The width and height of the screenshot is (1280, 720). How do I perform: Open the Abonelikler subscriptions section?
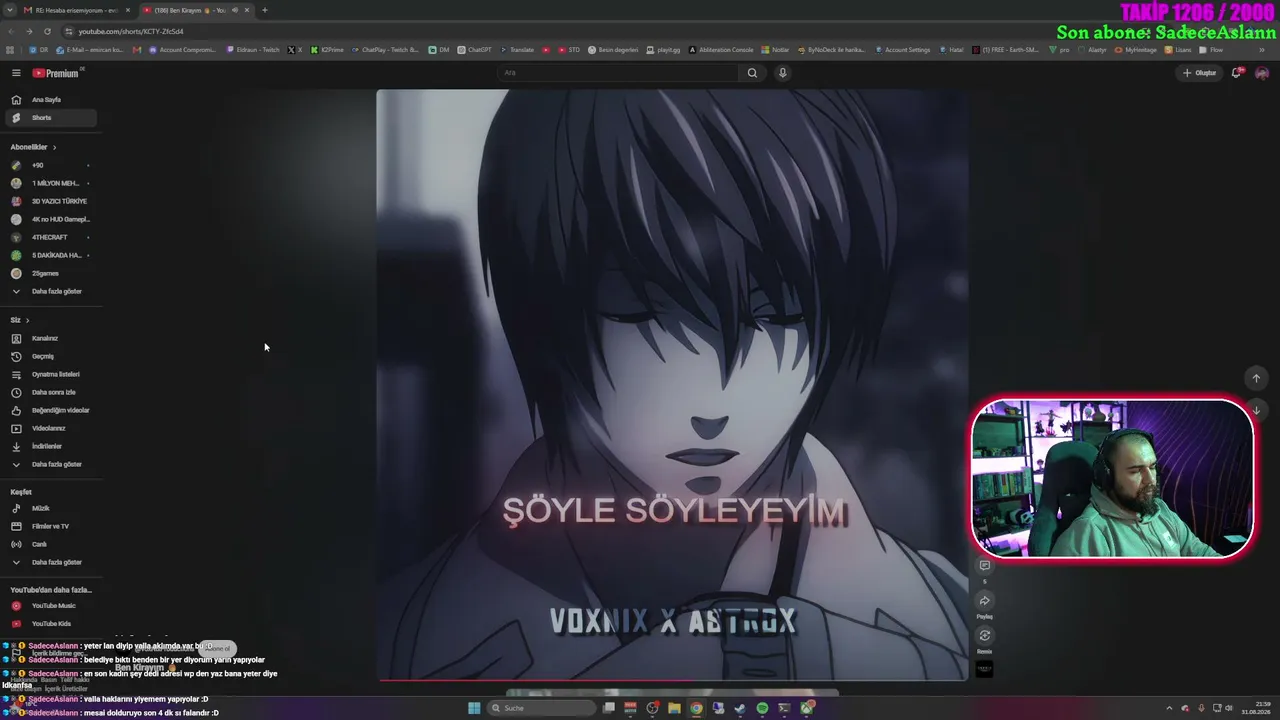[x=33, y=147]
